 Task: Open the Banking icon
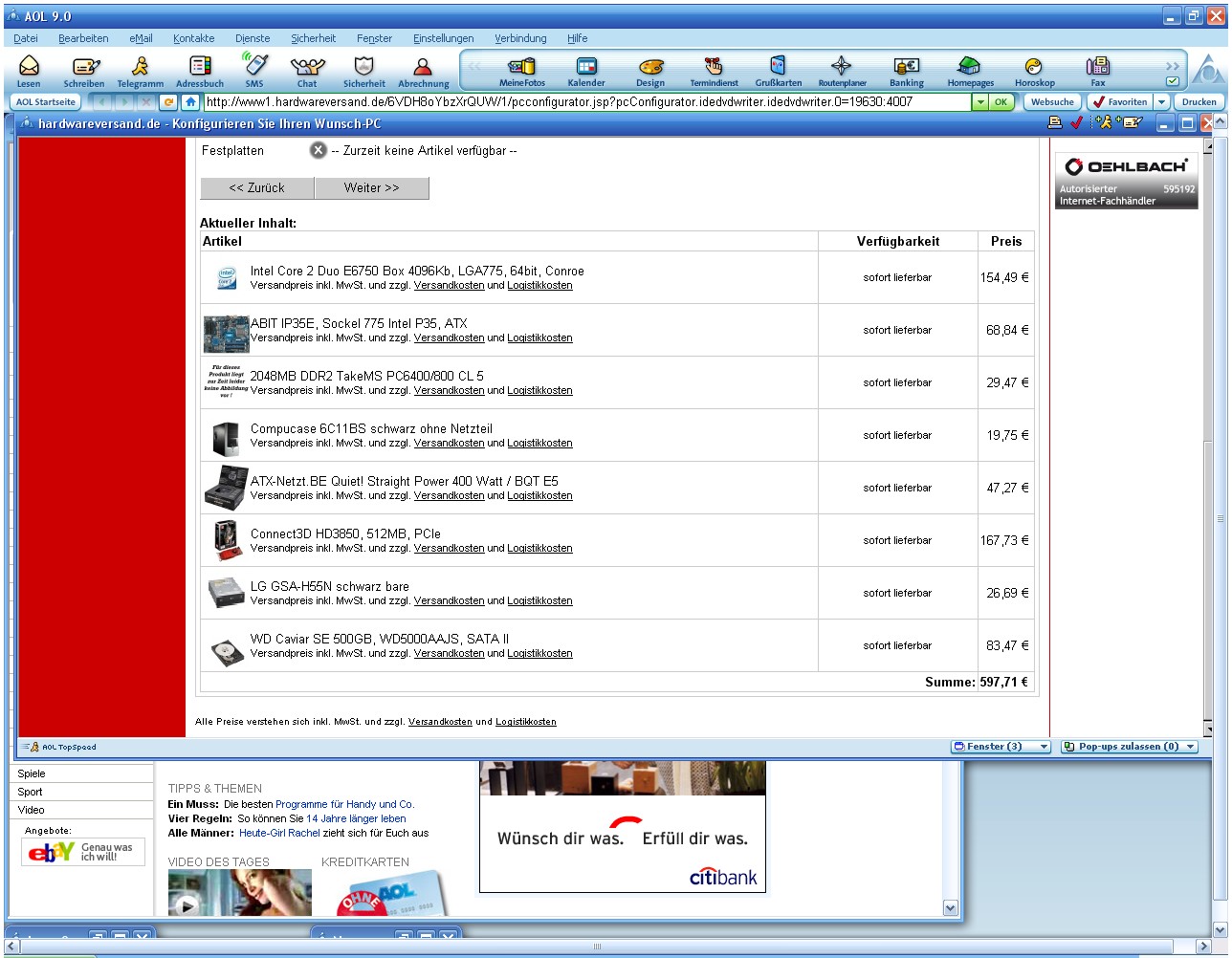coord(907,71)
